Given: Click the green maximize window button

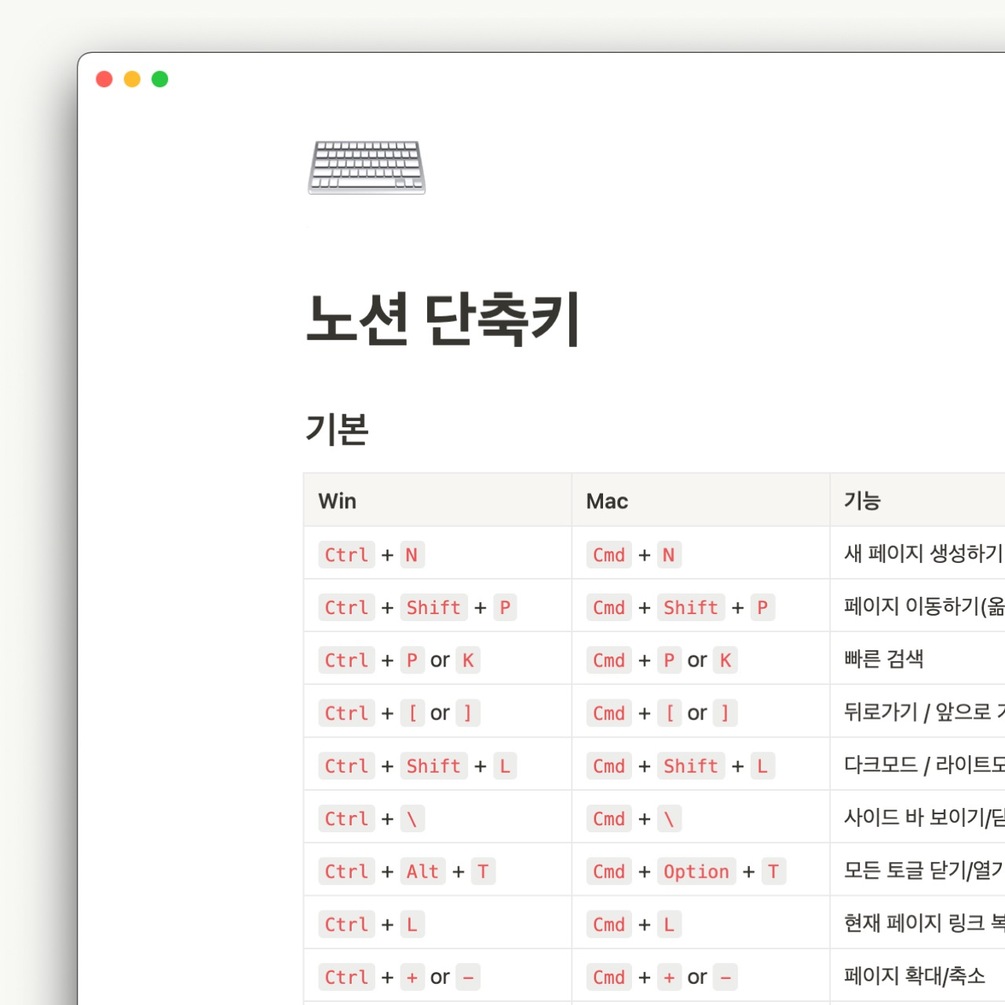Looking at the screenshot, I should click(160, 79).
